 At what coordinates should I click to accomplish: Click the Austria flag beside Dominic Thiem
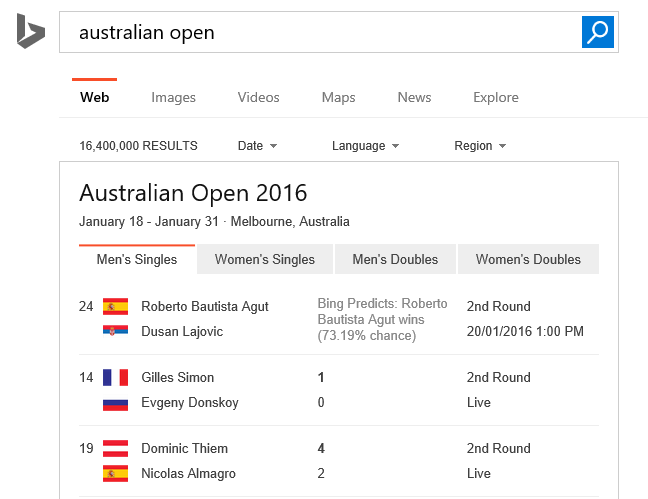[115, 449]
